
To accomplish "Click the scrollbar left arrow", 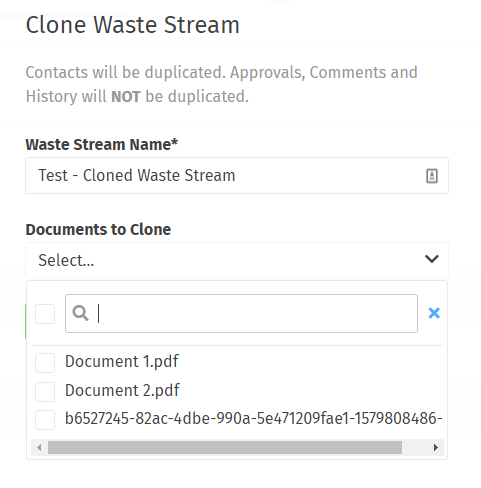I will pyautogui.click(x=39, y=447).
